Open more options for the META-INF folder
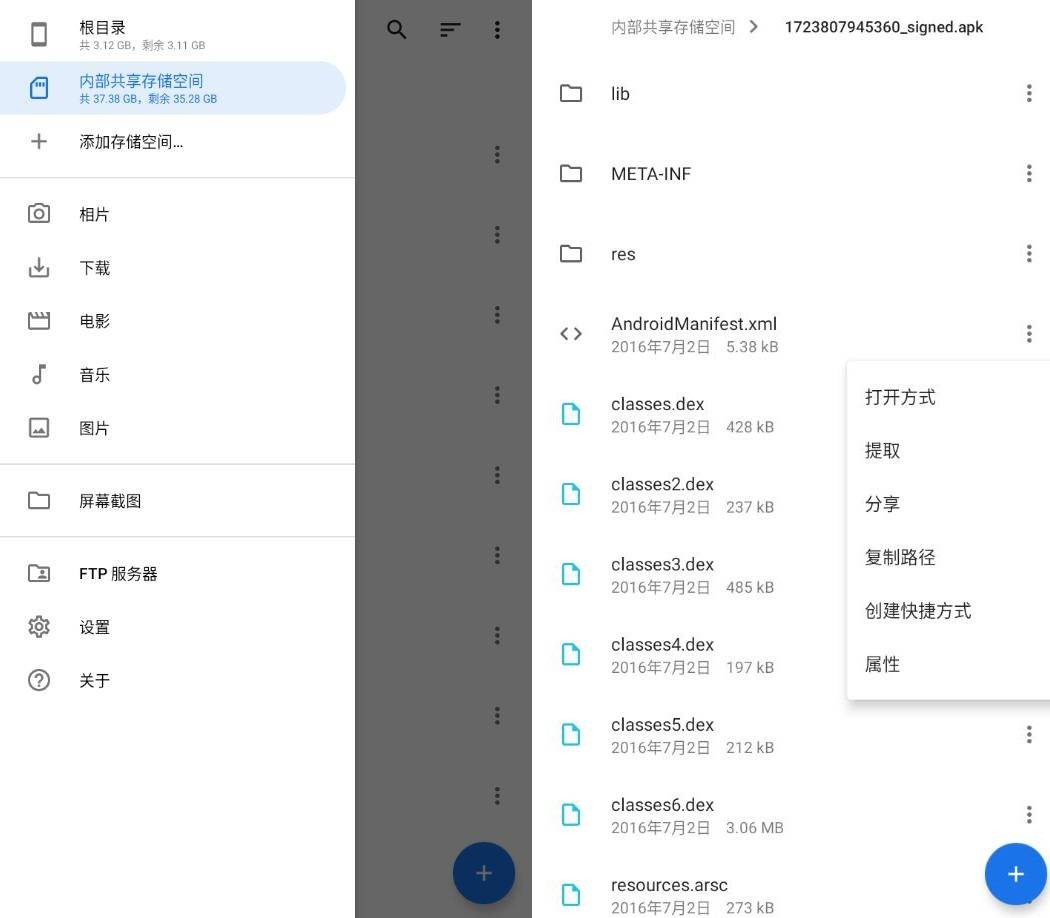 1028,174
